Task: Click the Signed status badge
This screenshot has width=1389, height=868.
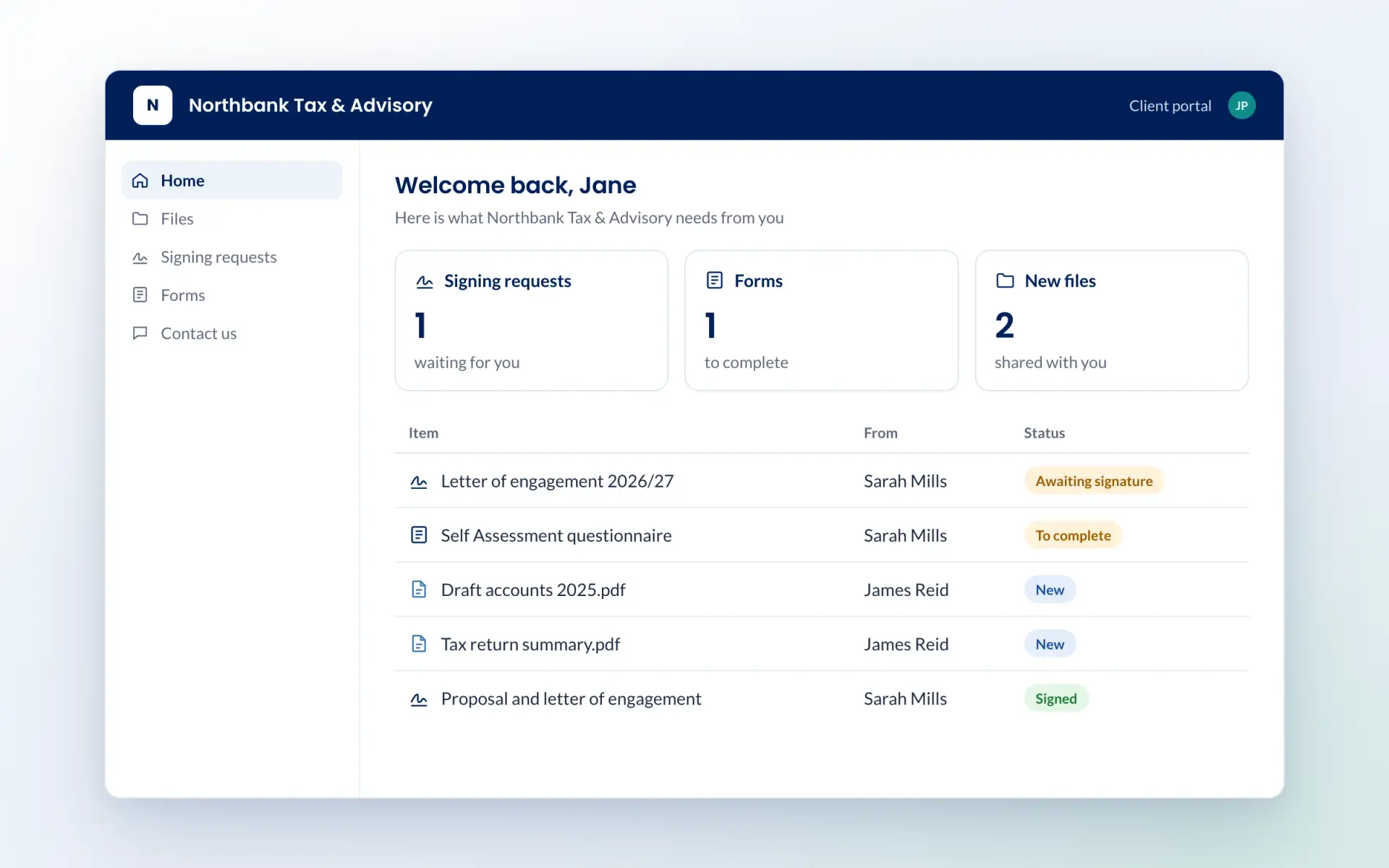Action: click(1056, 699)
